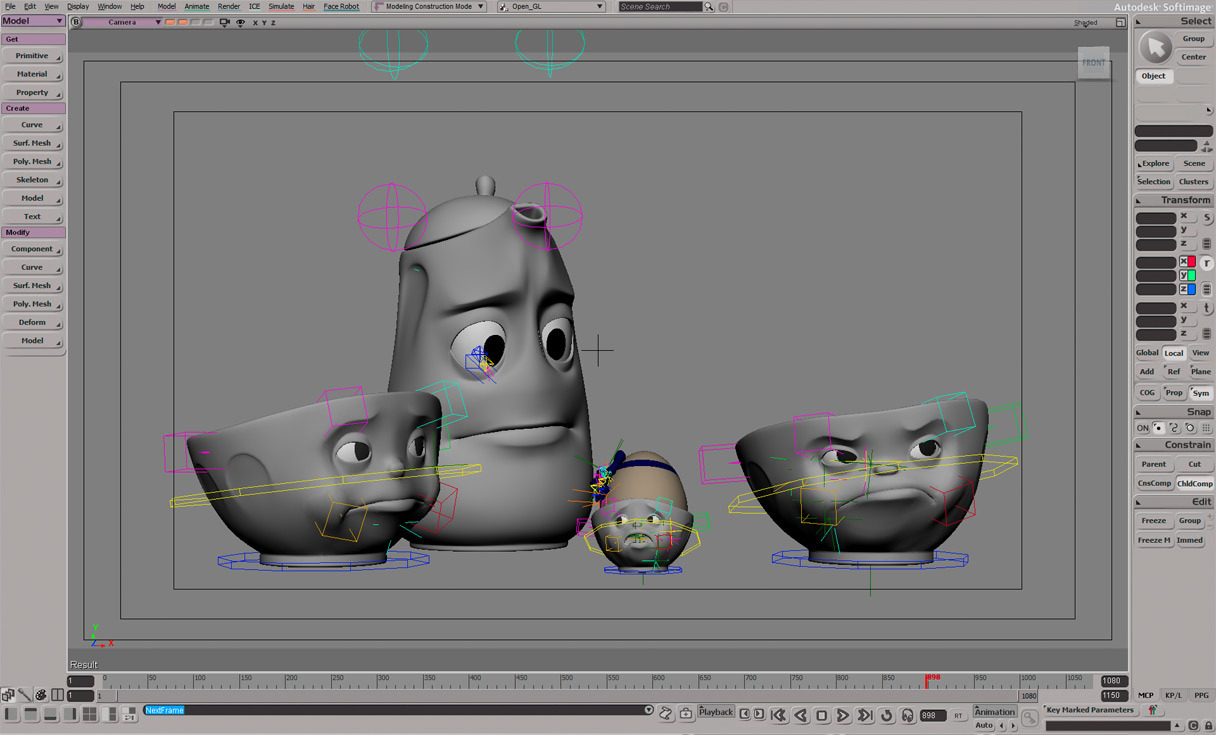
Task: Open the Modeling Construction Mode dropdown
Action: coord(428,7)
